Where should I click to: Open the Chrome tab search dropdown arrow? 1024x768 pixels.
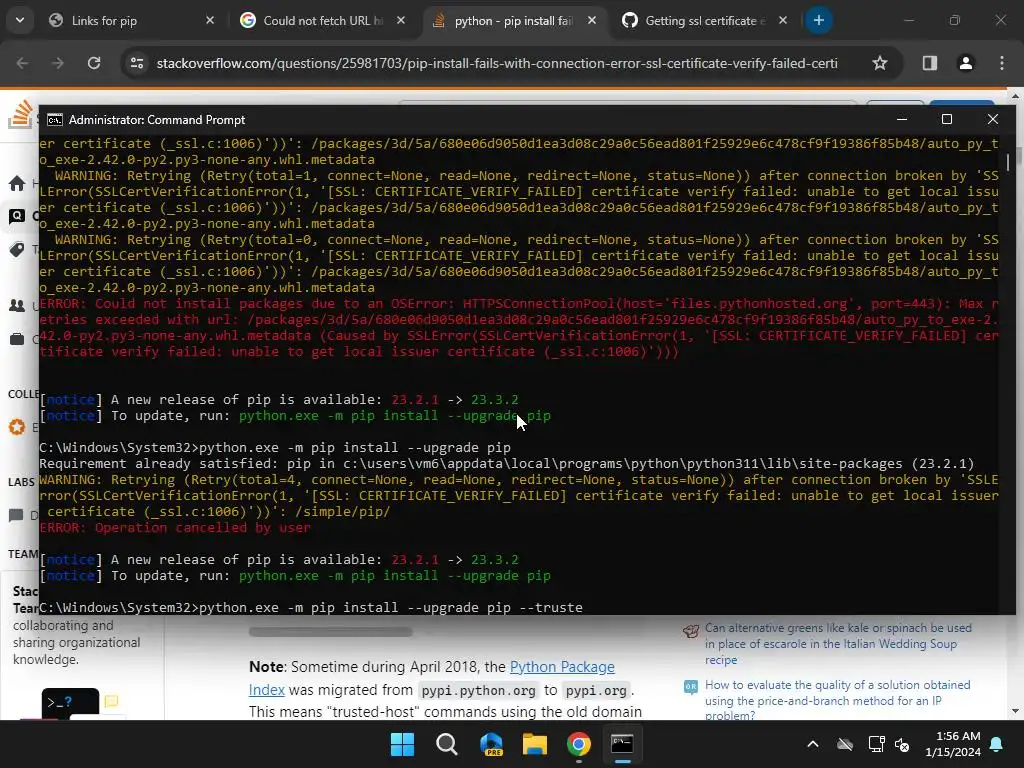pyautogui.click(x=20, y=20)
